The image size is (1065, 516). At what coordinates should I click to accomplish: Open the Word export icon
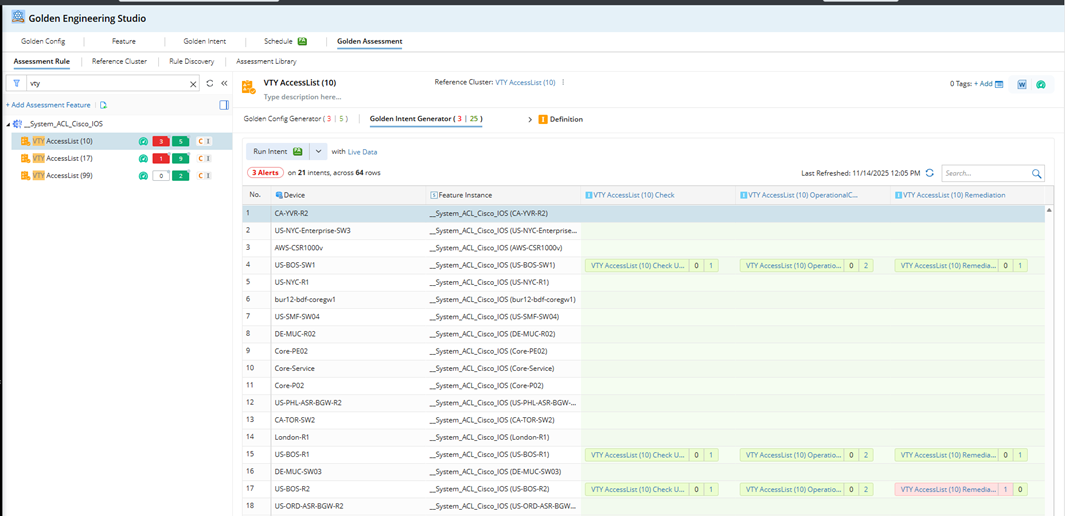pos(1022,84)
